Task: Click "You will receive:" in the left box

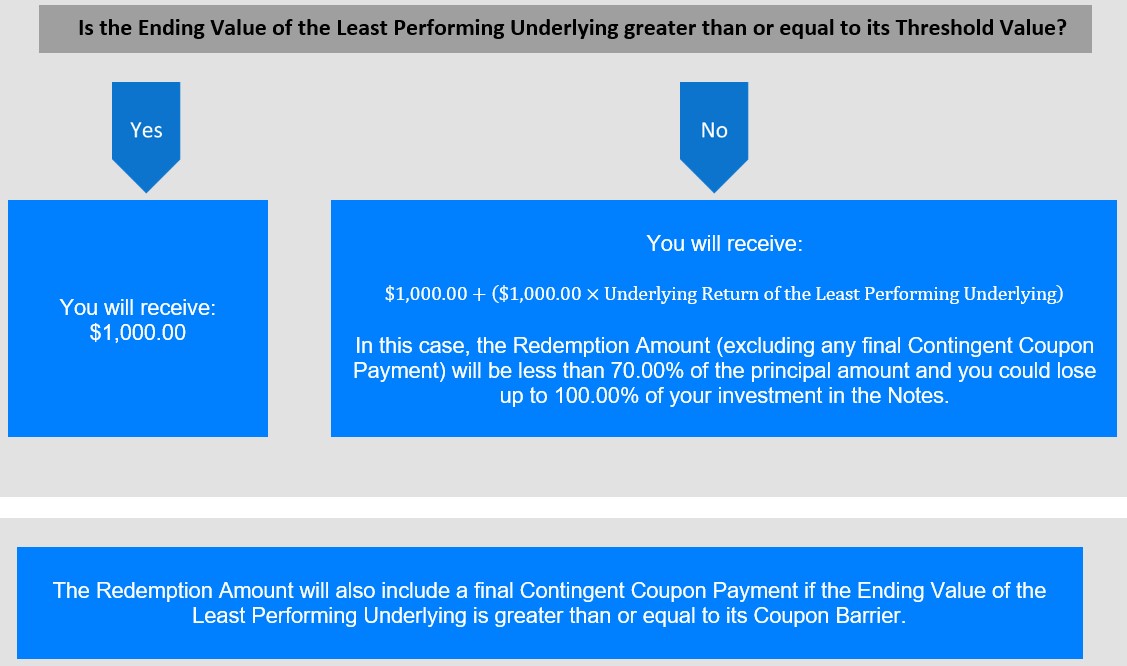Action: pos(138,307)
